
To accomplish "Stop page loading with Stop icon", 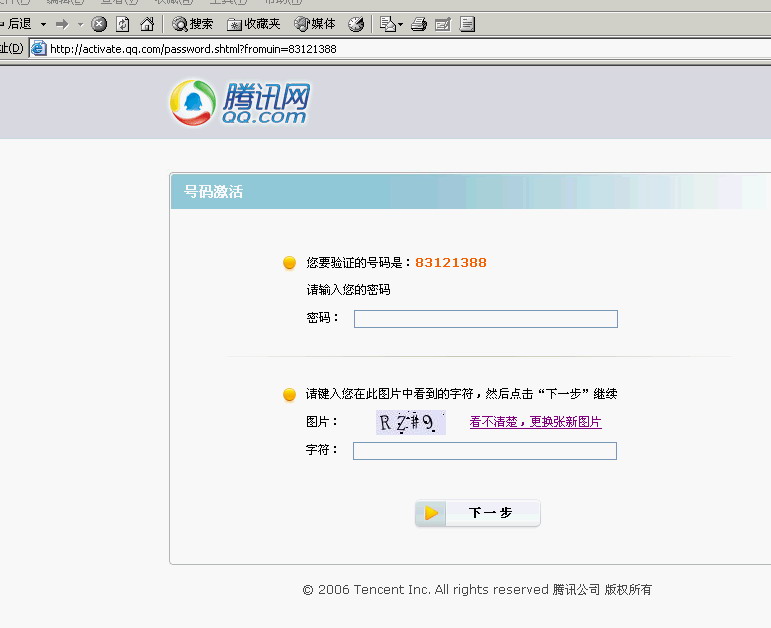I will pyautogui.click(x=99, y=24).
